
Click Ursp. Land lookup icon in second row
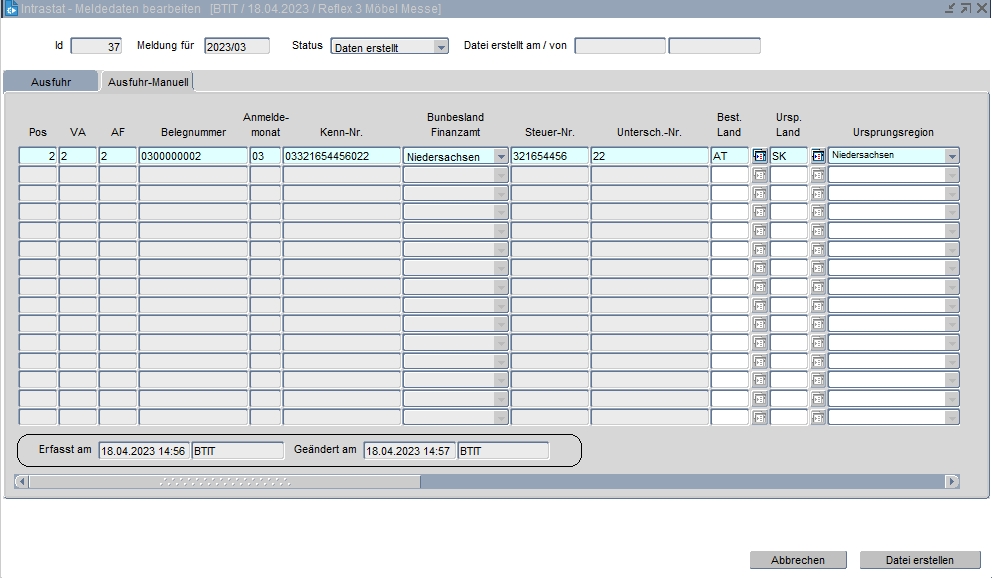pos(817,175)
